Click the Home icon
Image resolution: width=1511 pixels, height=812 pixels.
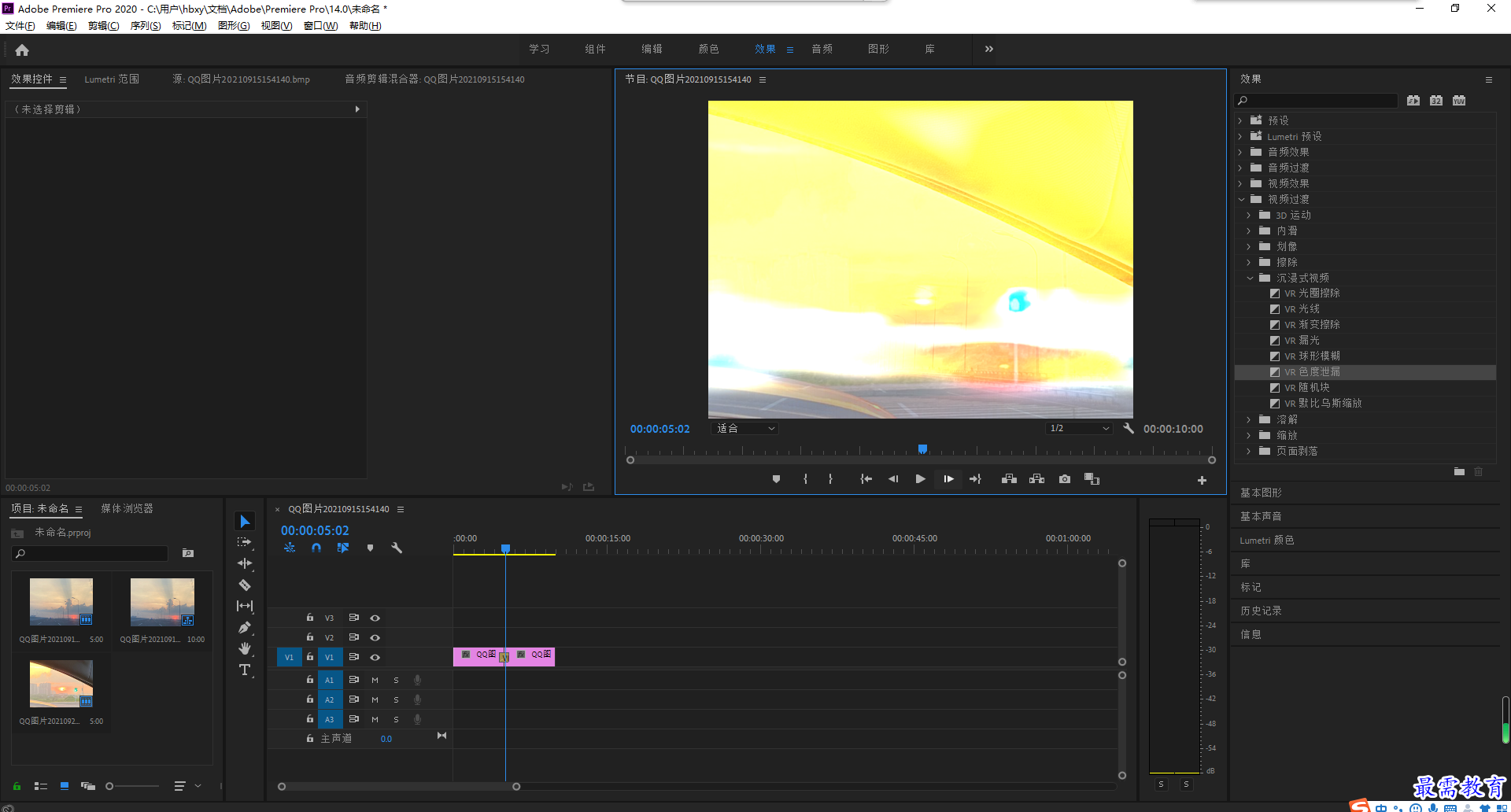pos(22,50)
